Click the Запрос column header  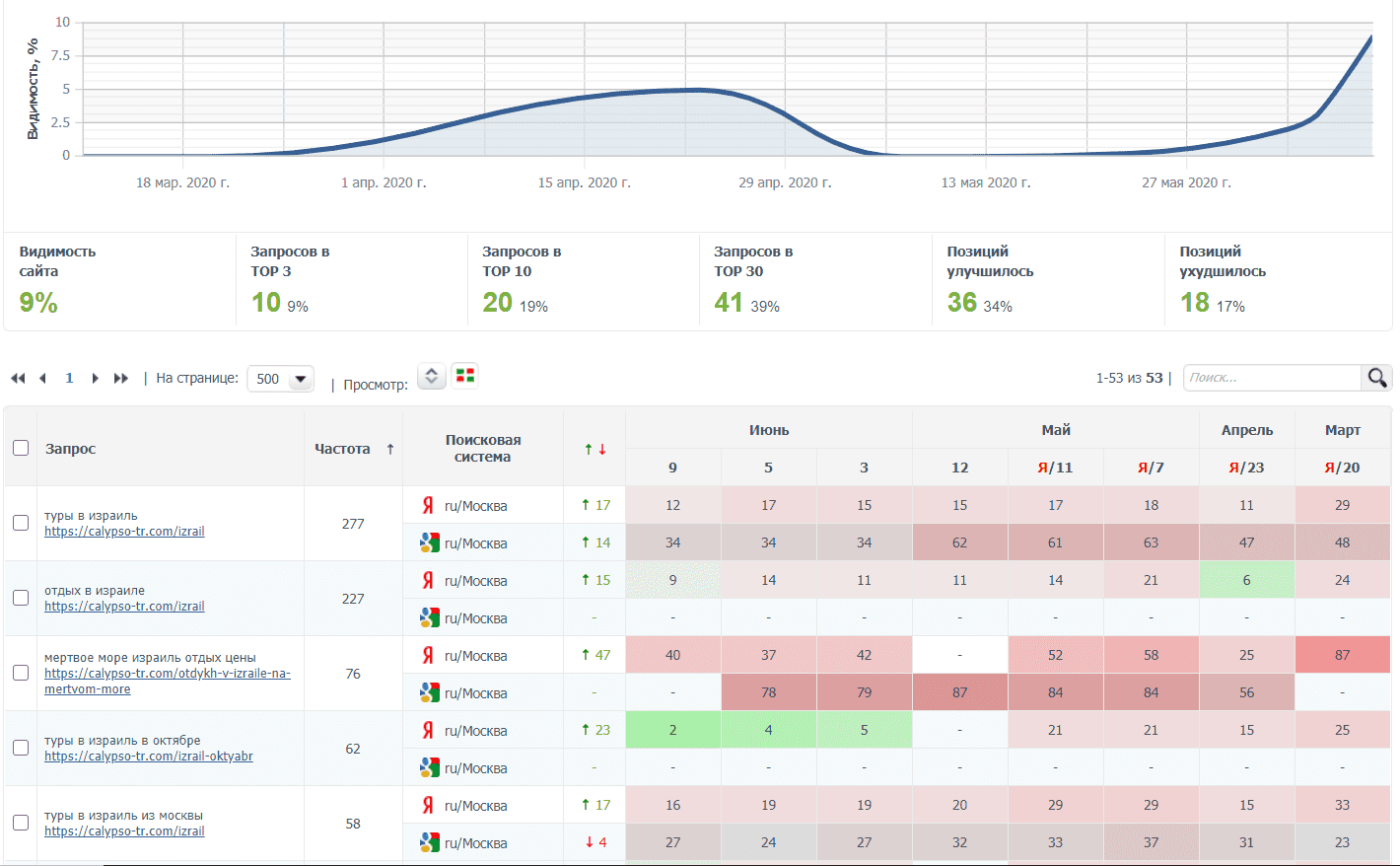[x=71, y=449]
